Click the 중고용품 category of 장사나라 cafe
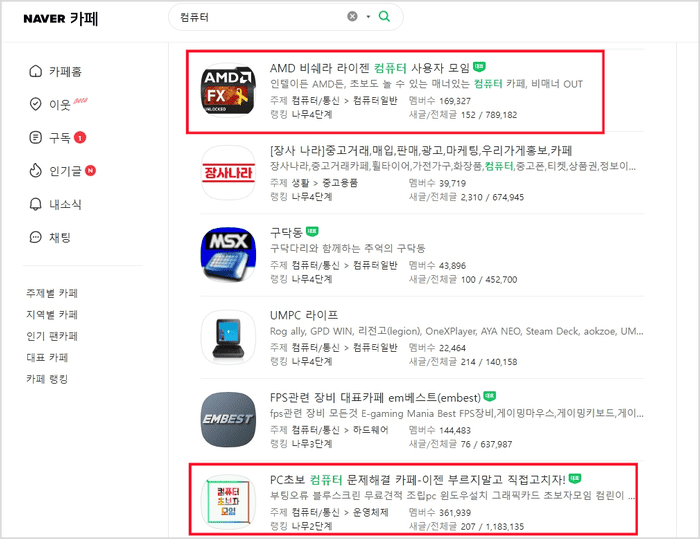This screenshot has height=539, width=700. (340, 183)
